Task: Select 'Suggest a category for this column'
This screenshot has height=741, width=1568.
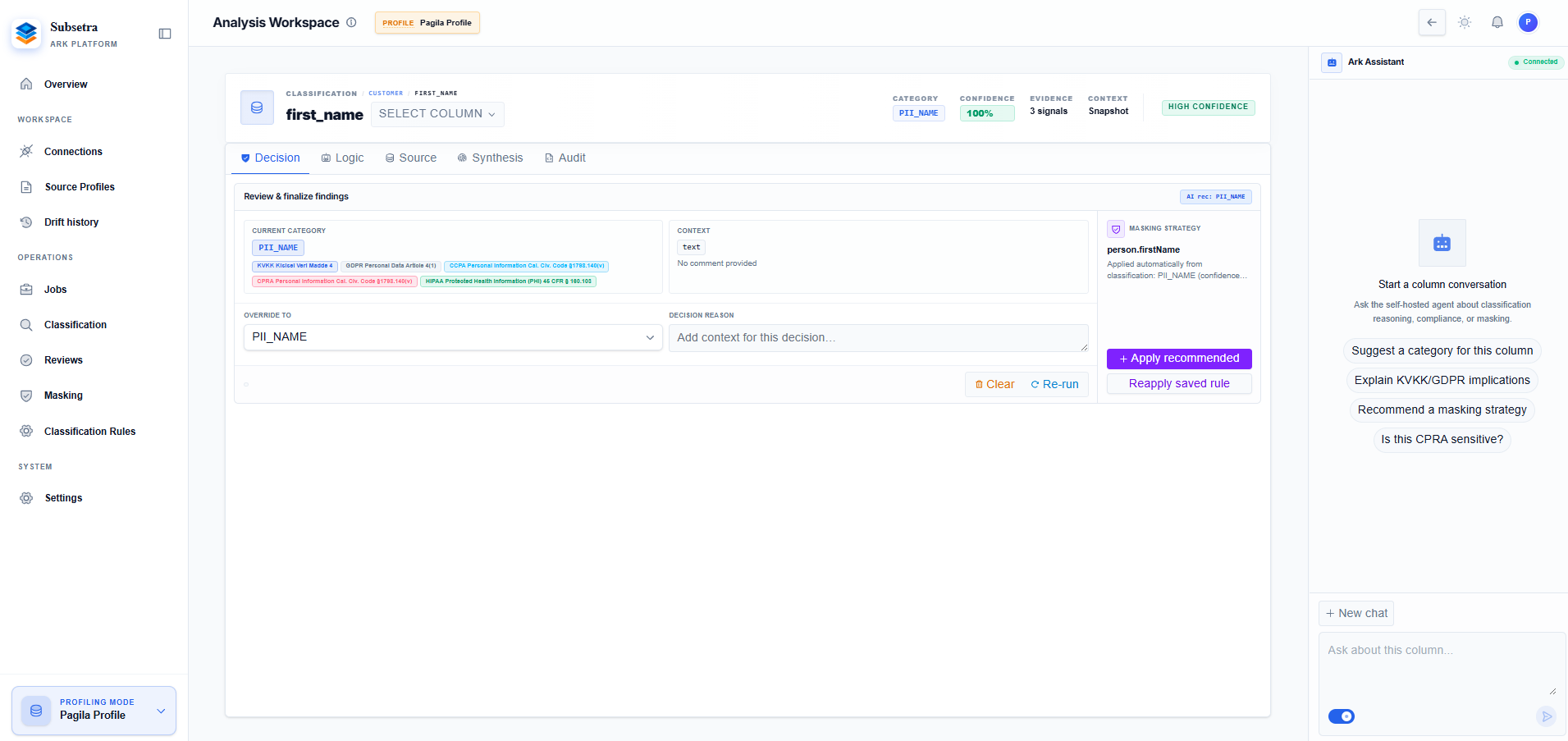Action: pos(1442,351)
